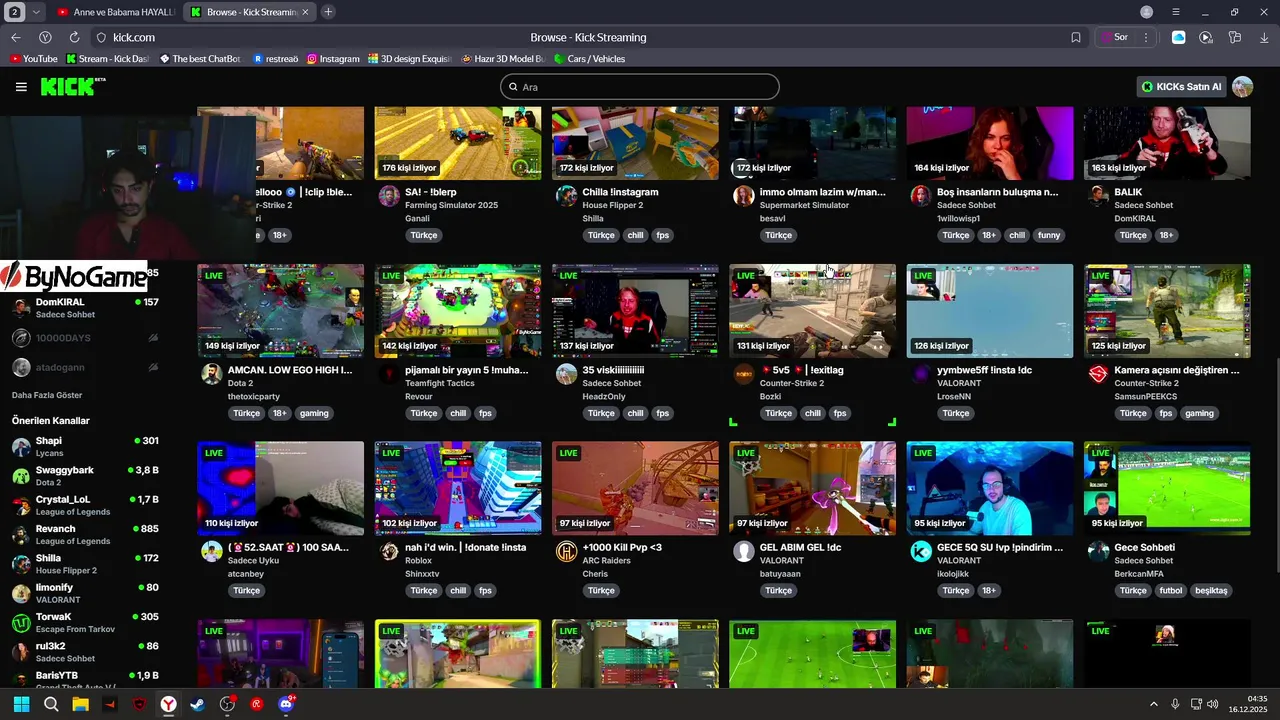Click the besiktaş tag on Gece Sohbeti

coord(1211,590)
